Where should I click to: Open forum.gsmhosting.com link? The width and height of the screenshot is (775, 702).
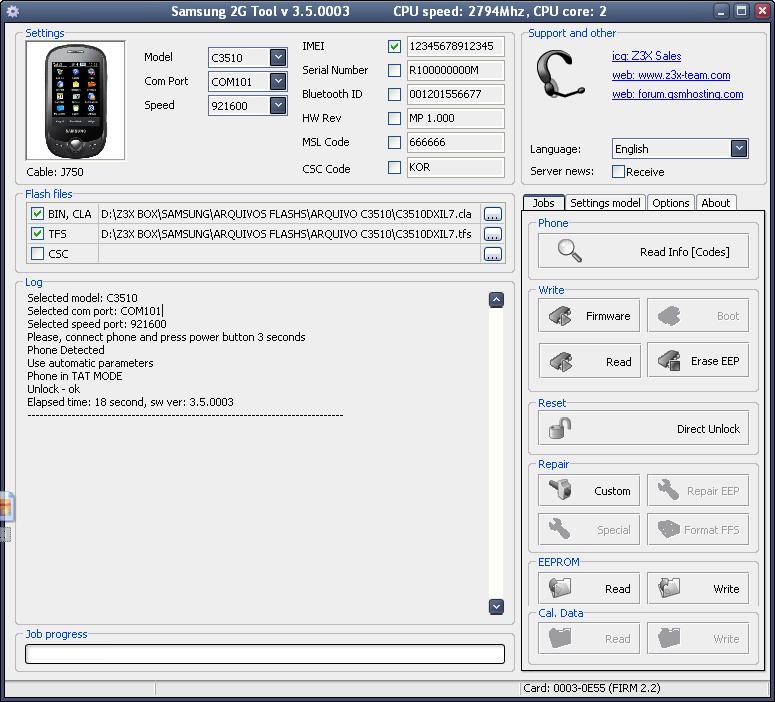pos(677,94)
